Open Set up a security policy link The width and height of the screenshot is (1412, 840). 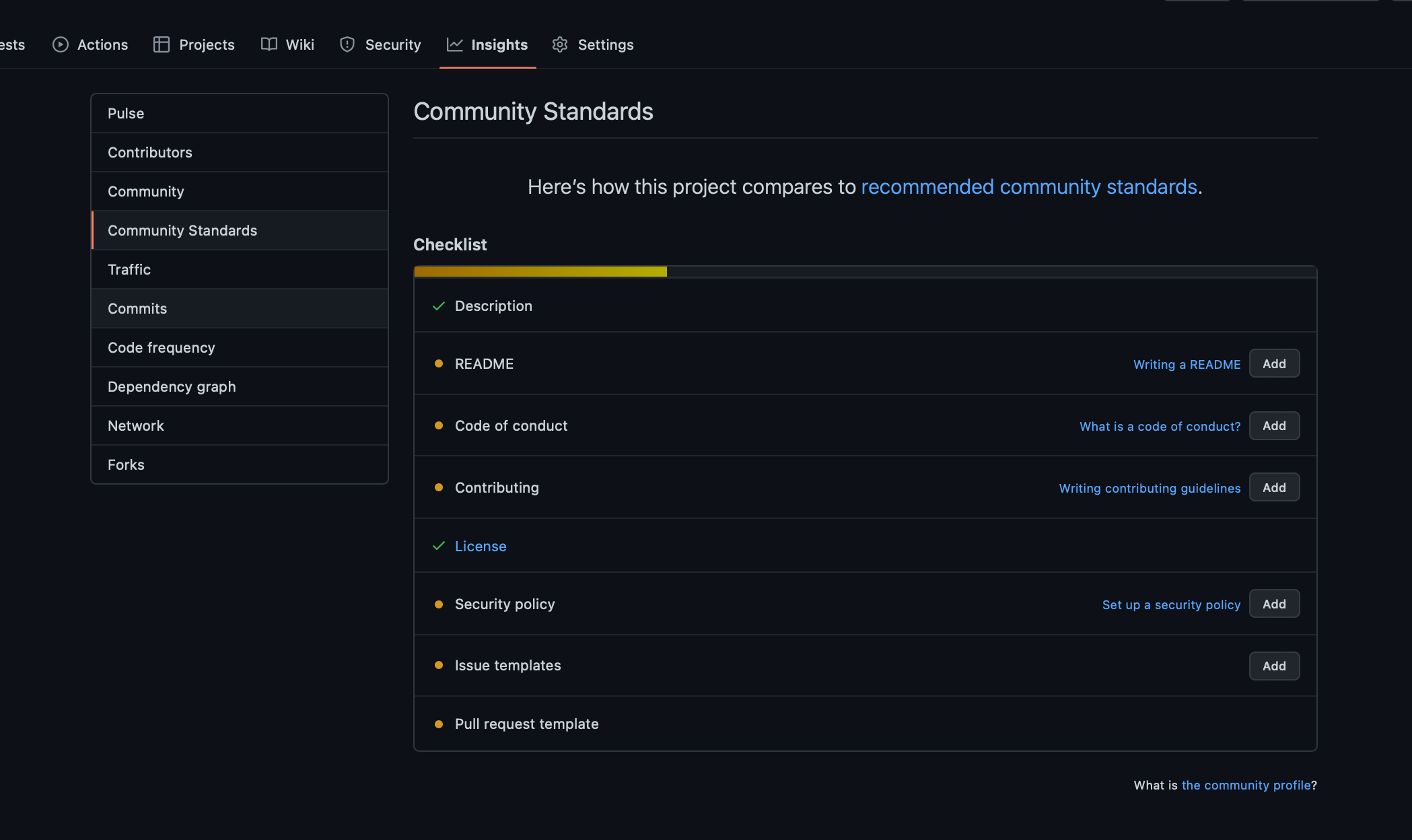pos(1171,604)
